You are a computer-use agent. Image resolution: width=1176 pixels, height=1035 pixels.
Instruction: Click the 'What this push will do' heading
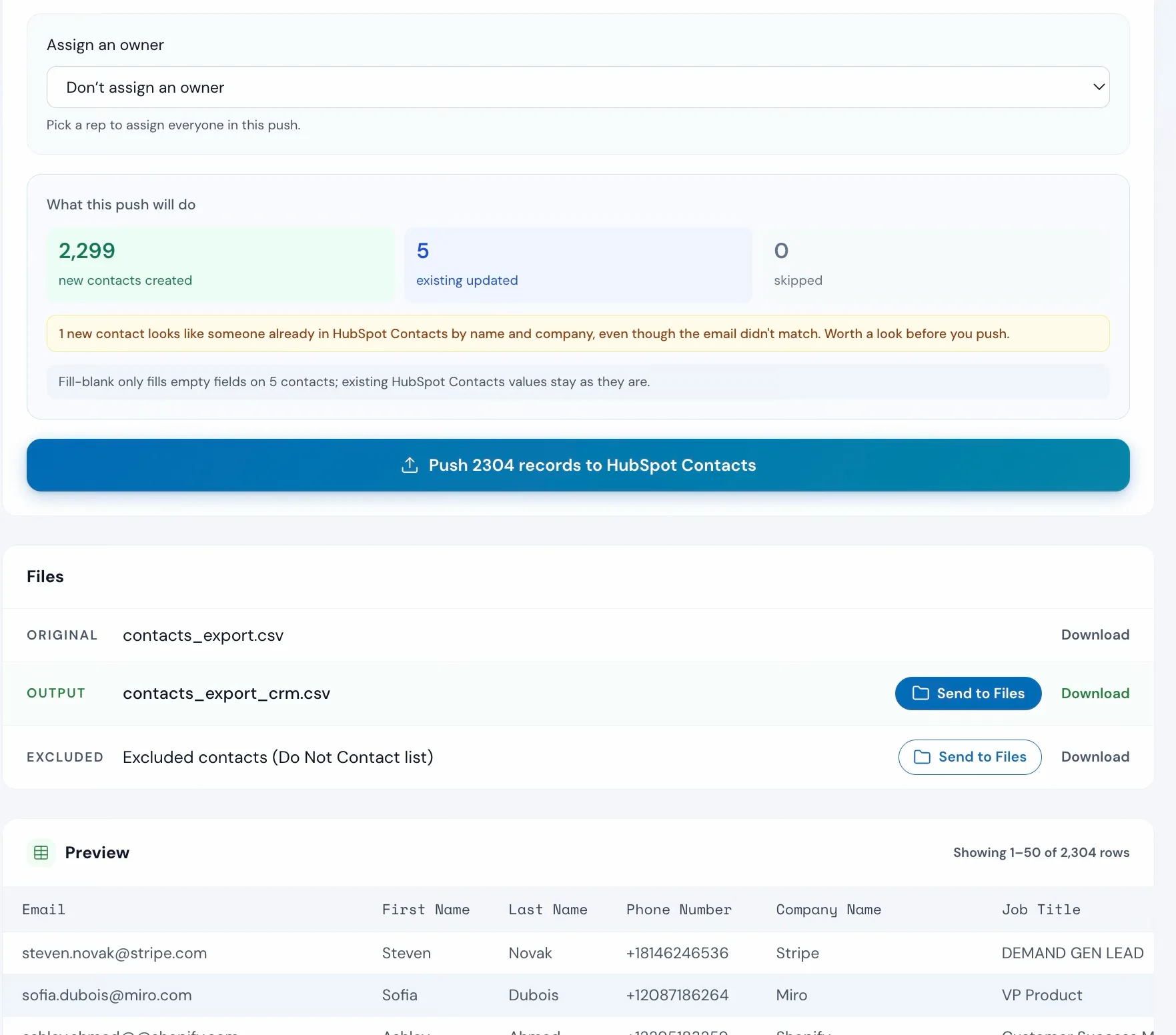(121, 205)
